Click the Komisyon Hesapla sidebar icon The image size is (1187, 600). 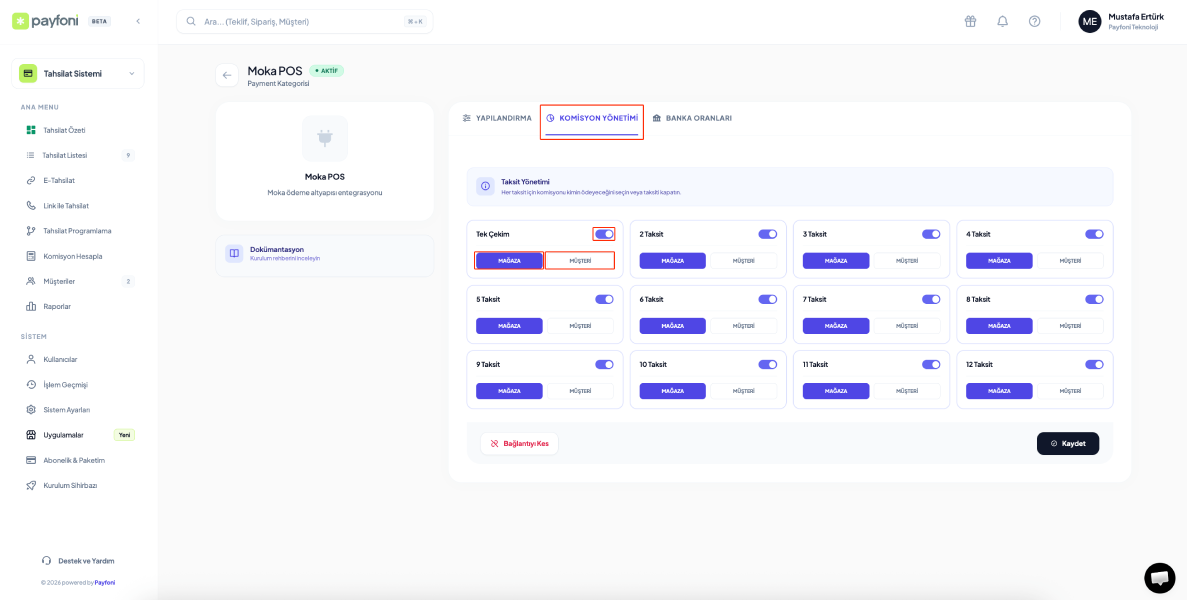32,256
